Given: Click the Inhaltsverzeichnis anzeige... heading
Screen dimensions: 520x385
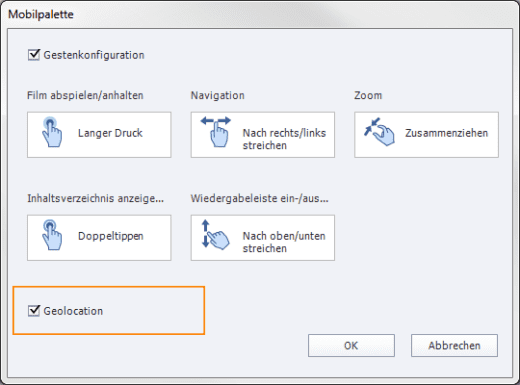Looking at the screenshot, I should tap(95, 198).
